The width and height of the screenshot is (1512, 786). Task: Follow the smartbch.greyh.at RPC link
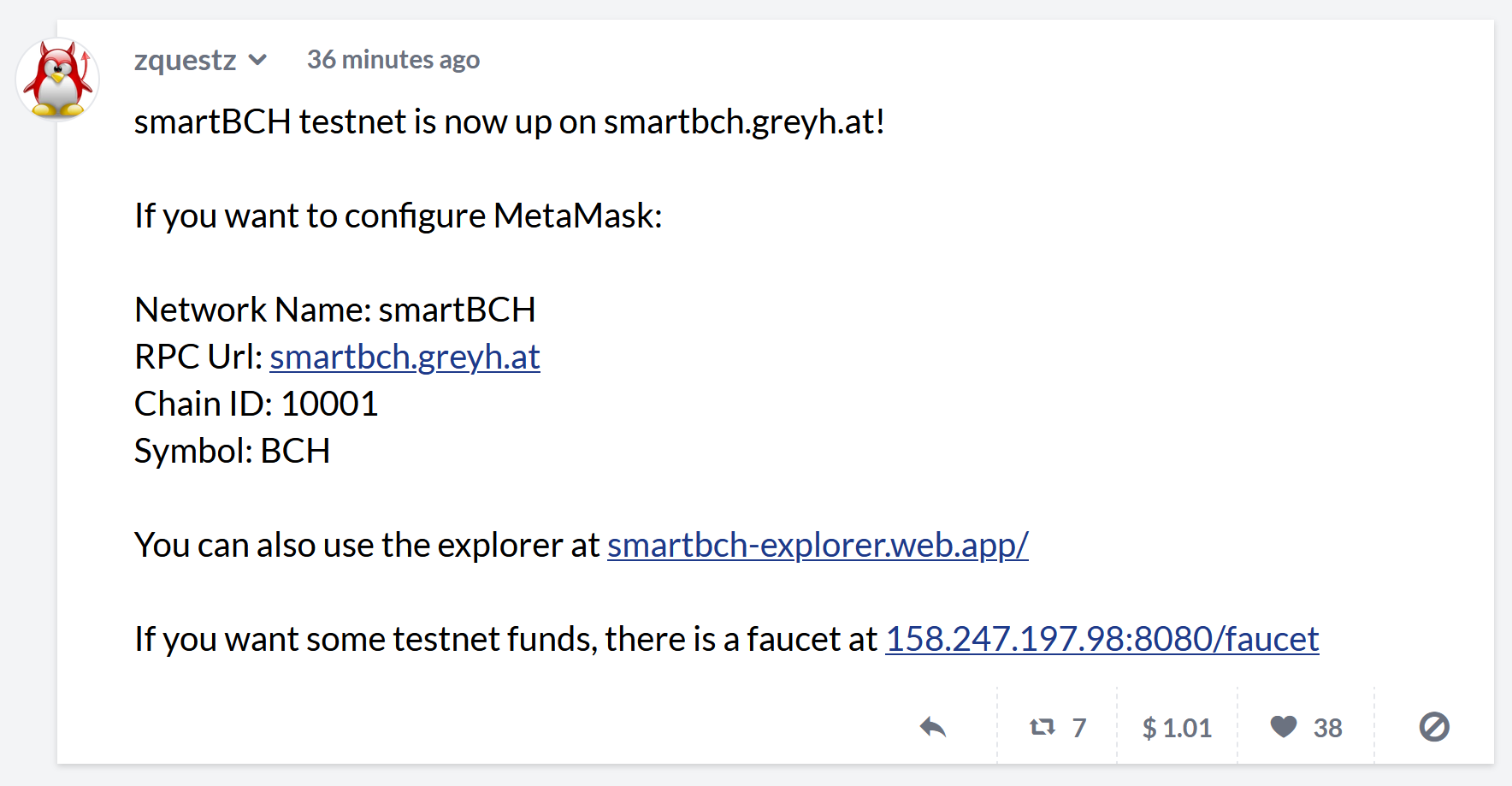[405, 357]
